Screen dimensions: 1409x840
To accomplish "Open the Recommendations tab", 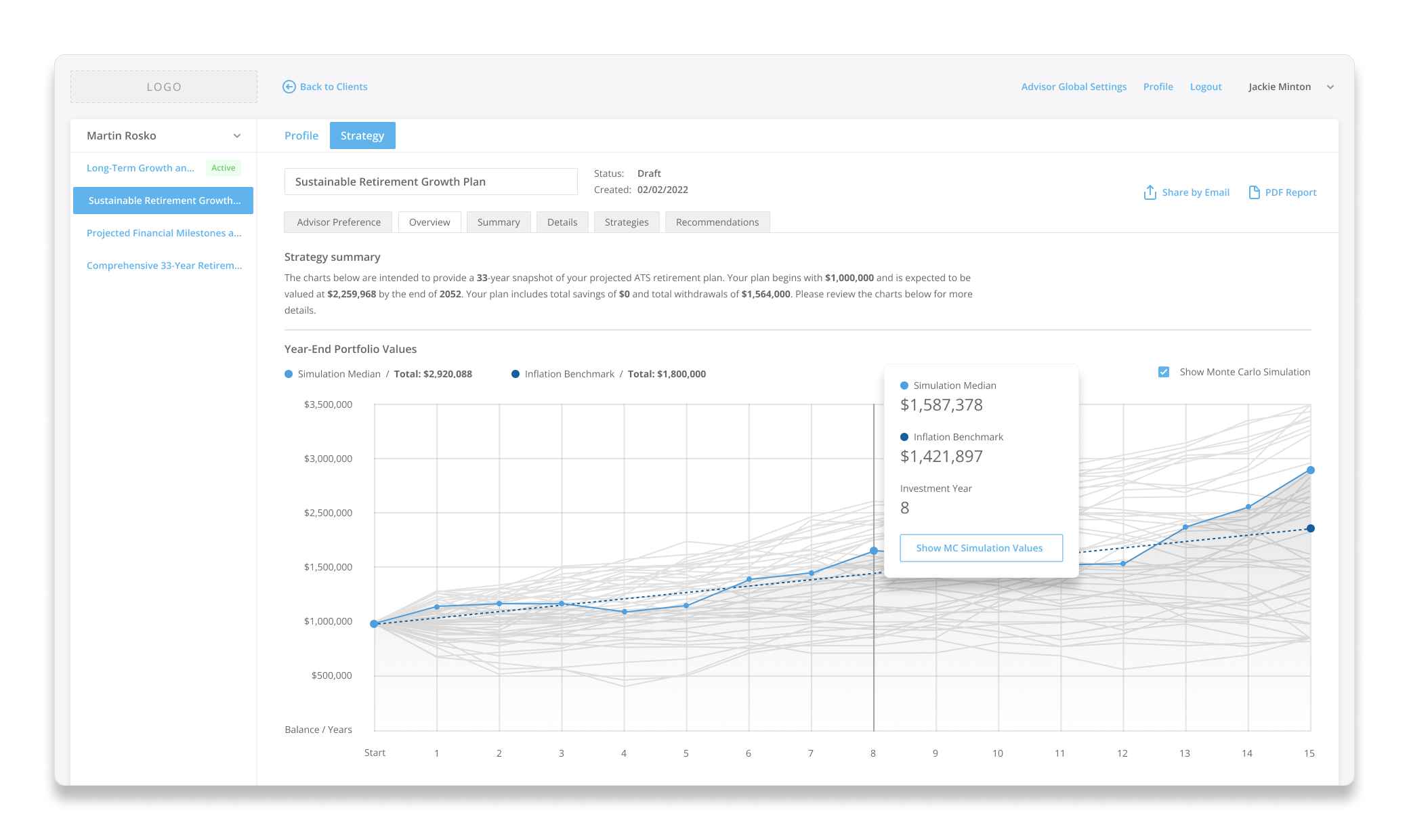I will tap(717, 222).
